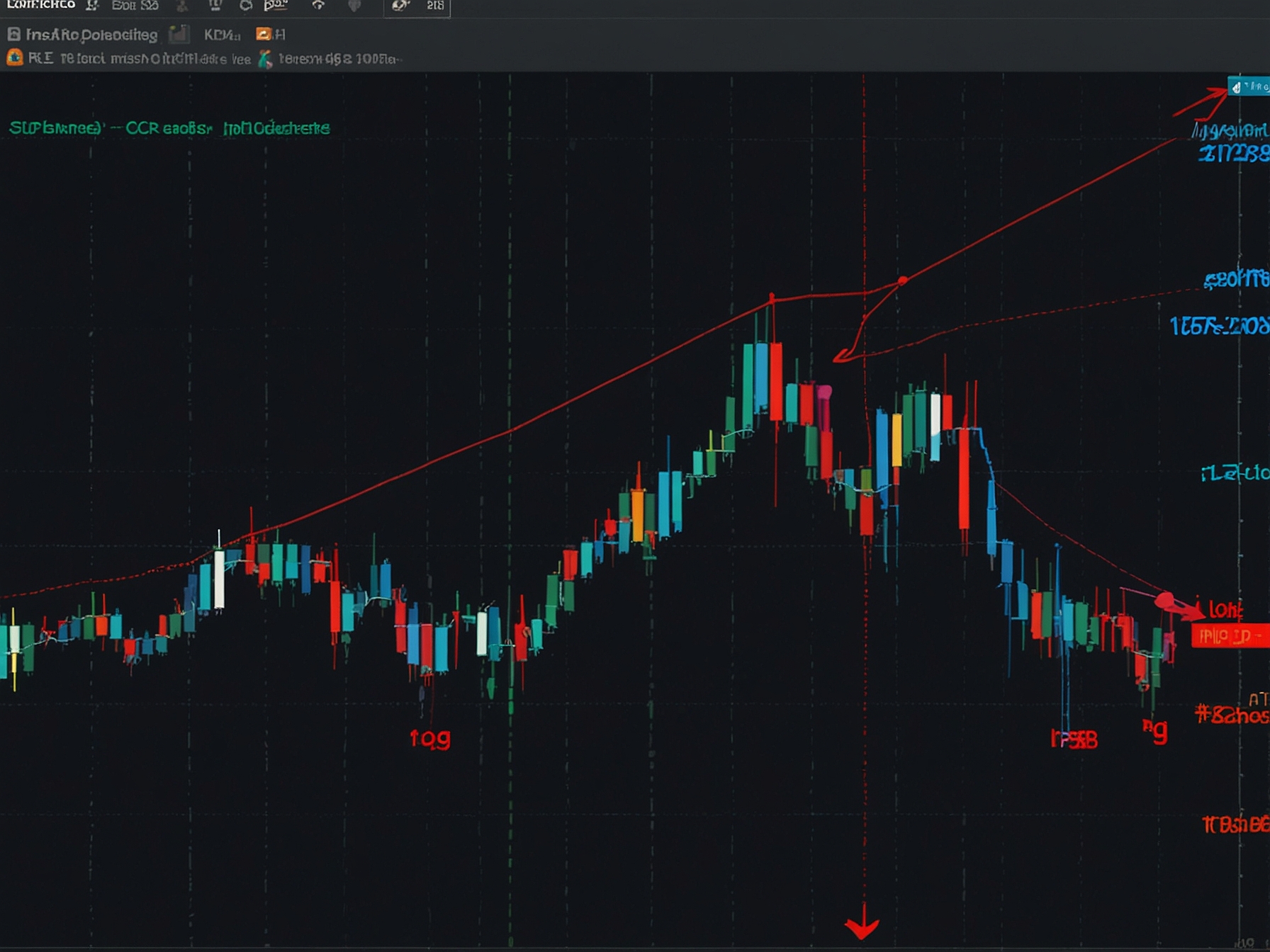Click the teal price tag at the chart's top right

(x=1249, y=86)
